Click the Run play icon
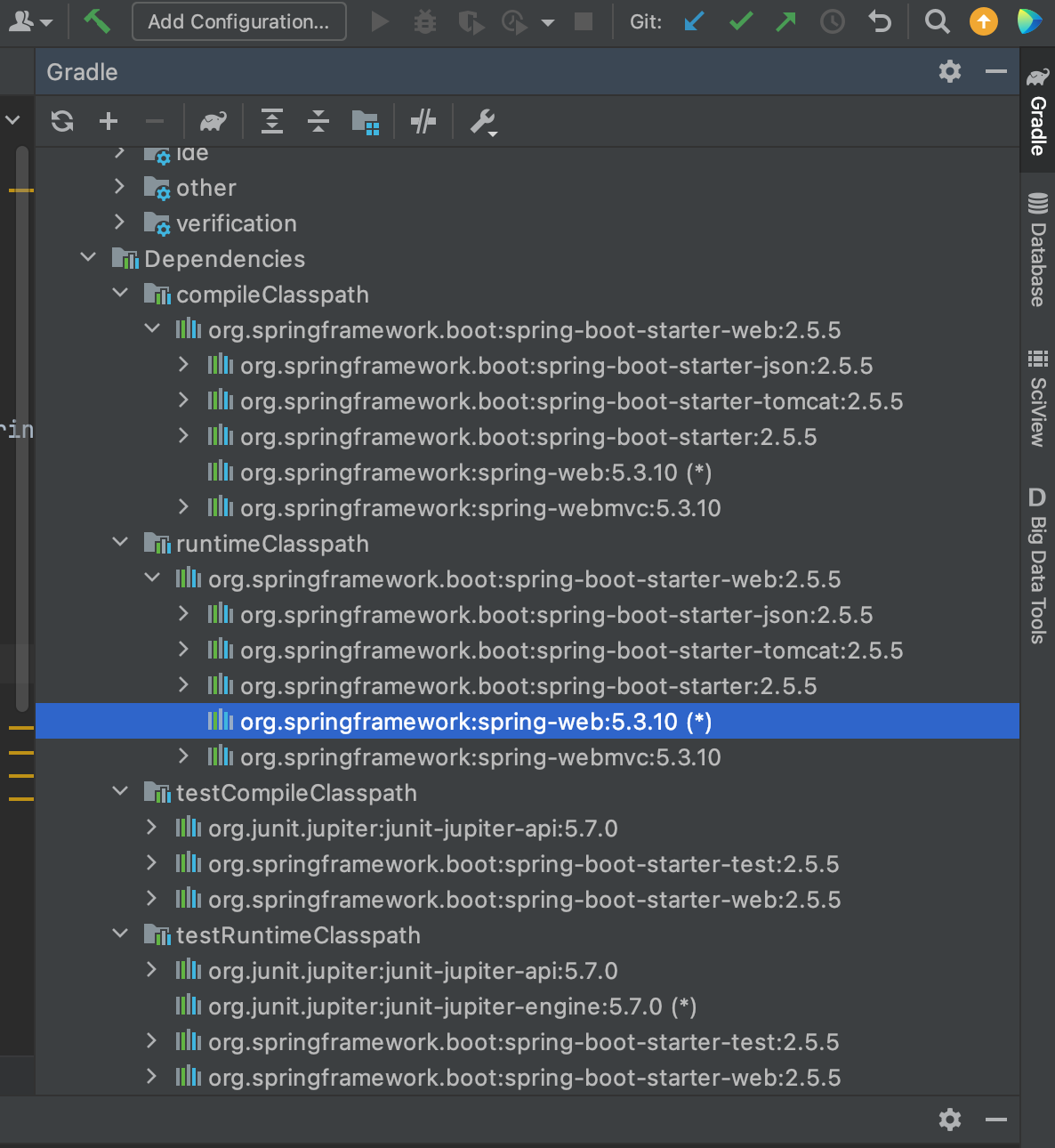The height and width of the screenshot is (1148, 1055). (x=380, y=21)
